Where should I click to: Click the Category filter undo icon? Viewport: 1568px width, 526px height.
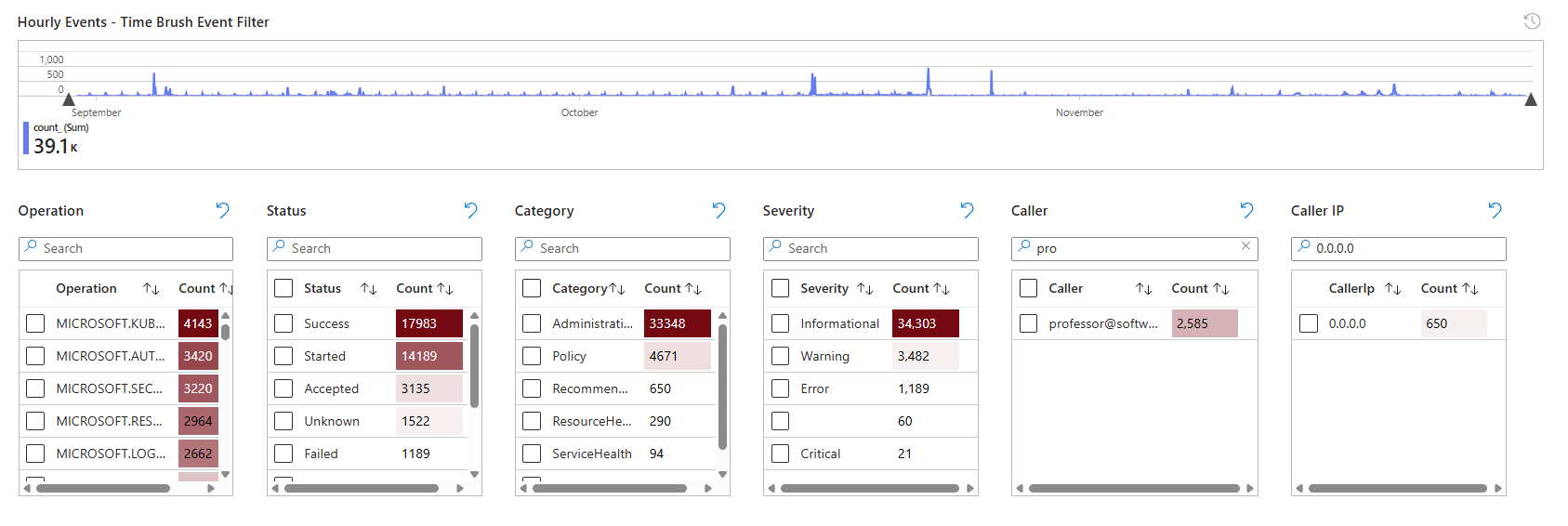(x=718, y=211)
